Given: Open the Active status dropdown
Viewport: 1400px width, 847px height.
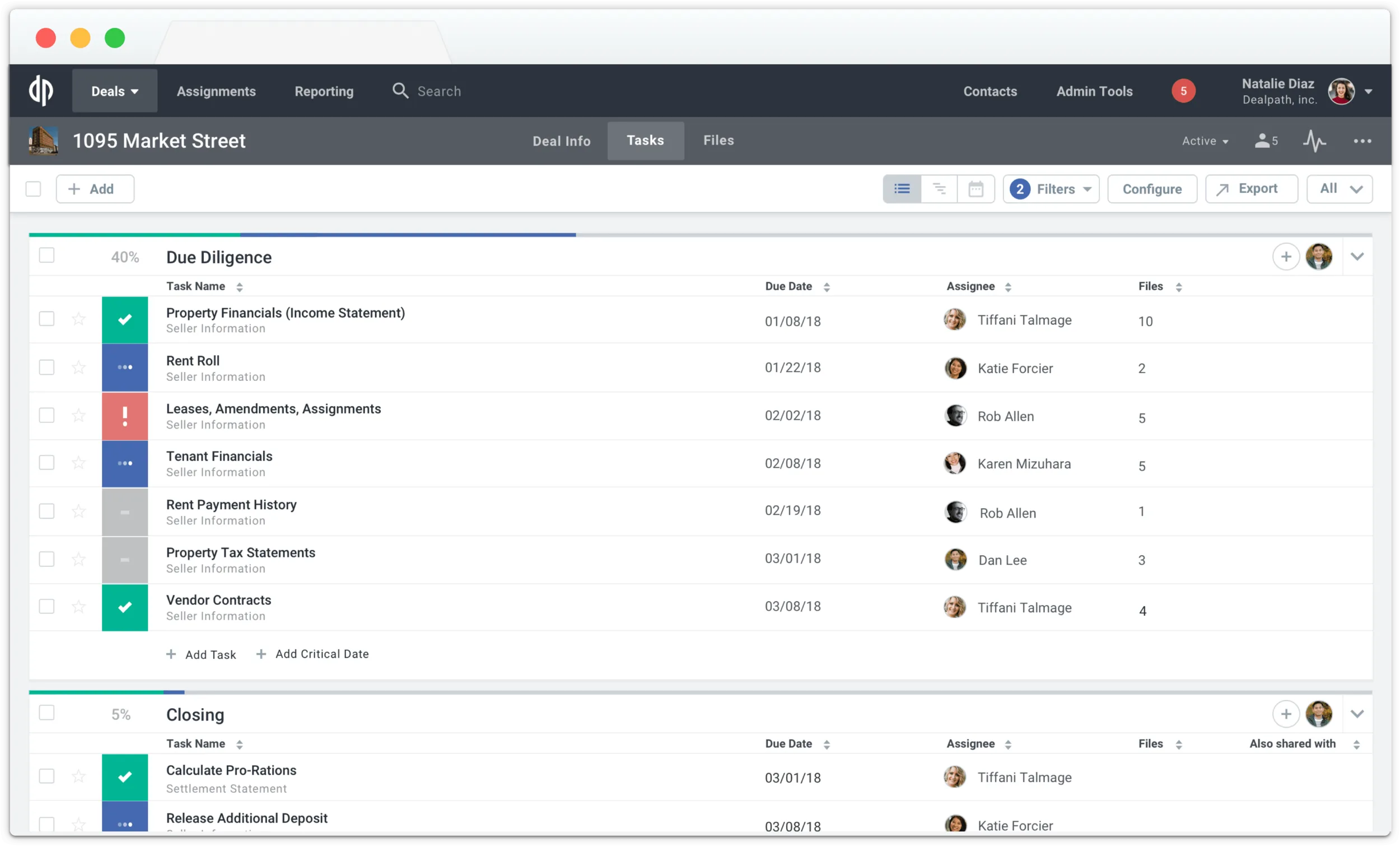Looking at the screenshot, I should tap(1205, 141).
